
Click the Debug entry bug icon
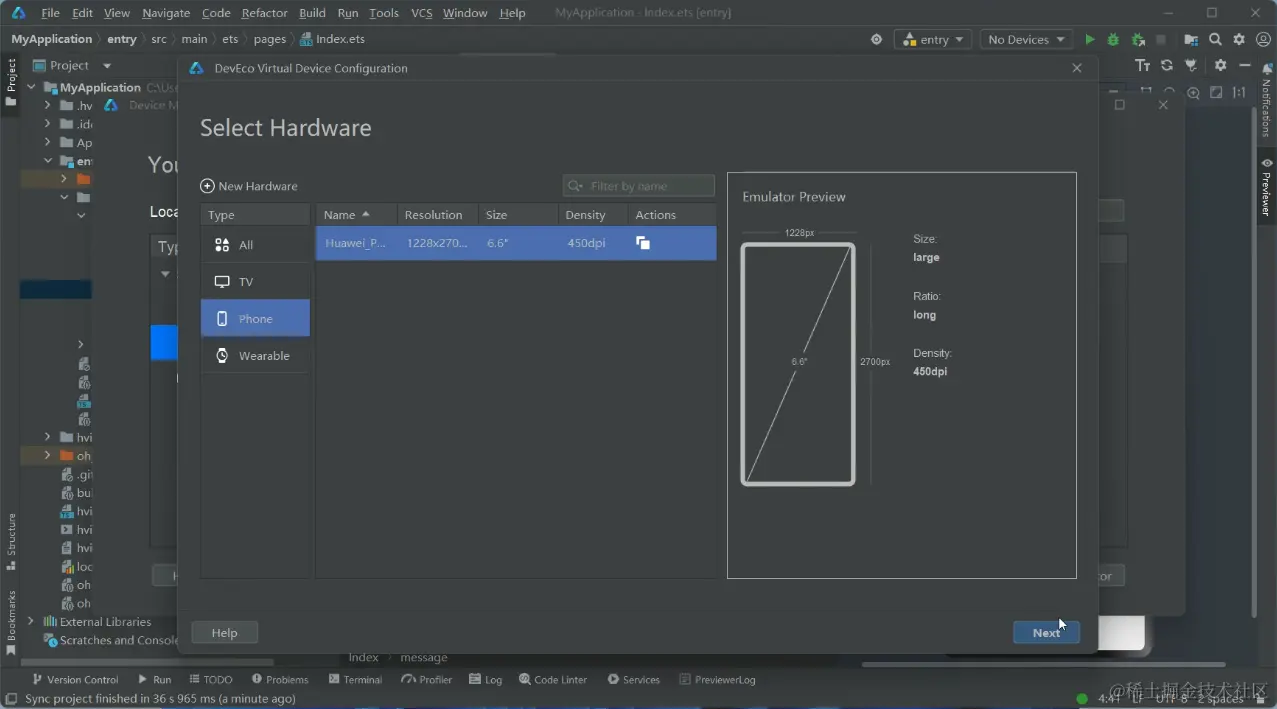[x=1113, y=40]
